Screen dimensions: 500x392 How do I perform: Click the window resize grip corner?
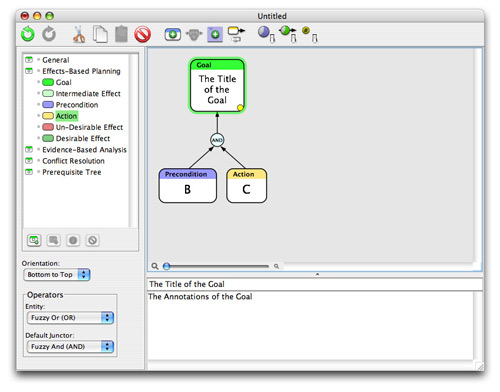480,366
